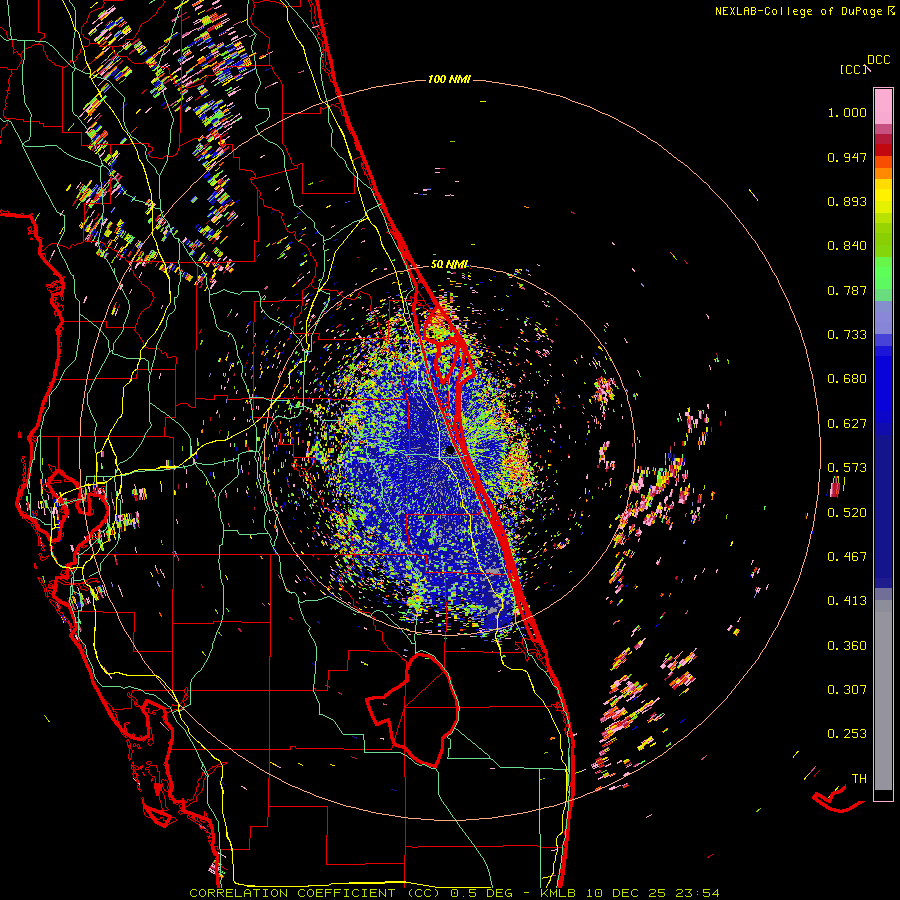Click the 0.520 scale value
900x900 pixels.
(847, 513)
